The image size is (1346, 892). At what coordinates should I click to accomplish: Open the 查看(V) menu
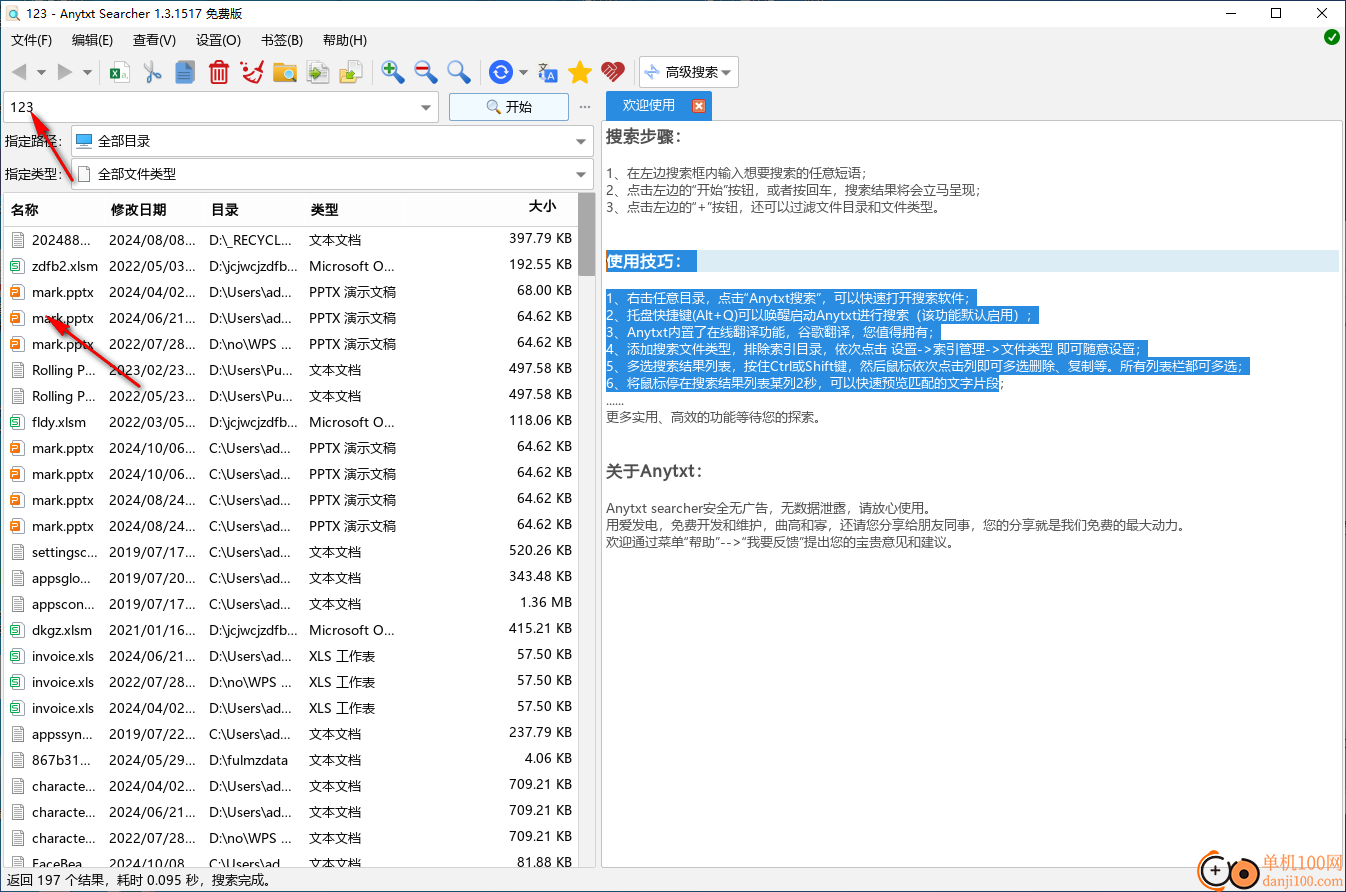click(x=155, y=40)
